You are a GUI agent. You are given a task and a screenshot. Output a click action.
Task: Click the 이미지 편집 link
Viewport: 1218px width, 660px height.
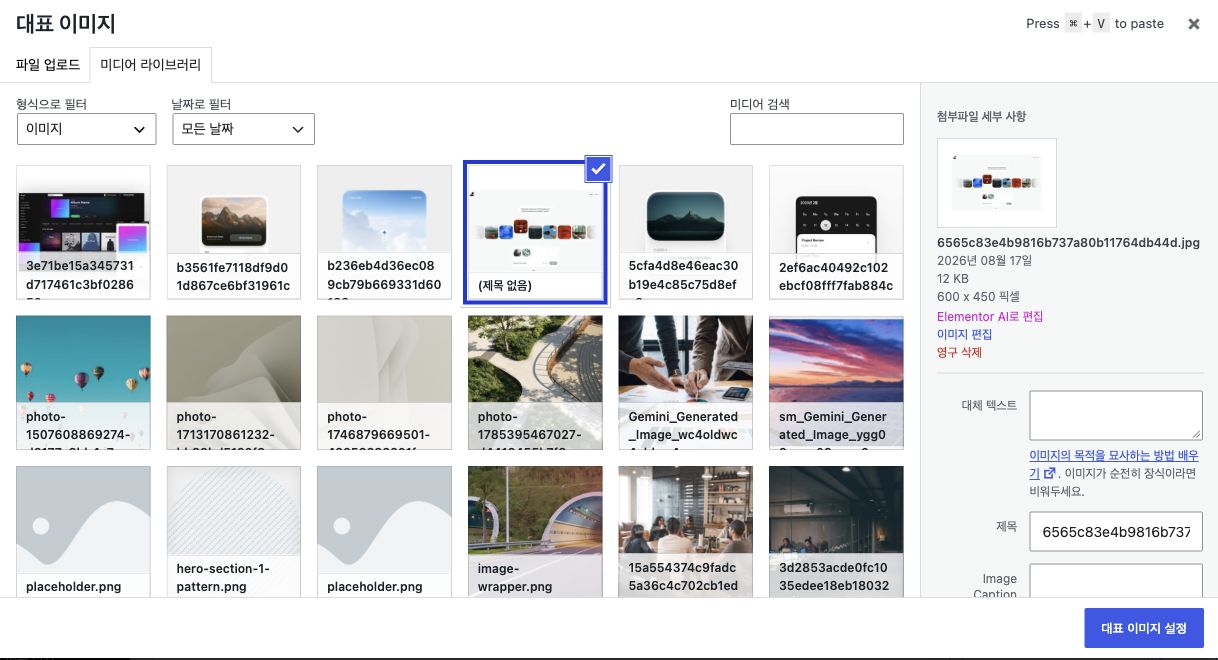965,334
